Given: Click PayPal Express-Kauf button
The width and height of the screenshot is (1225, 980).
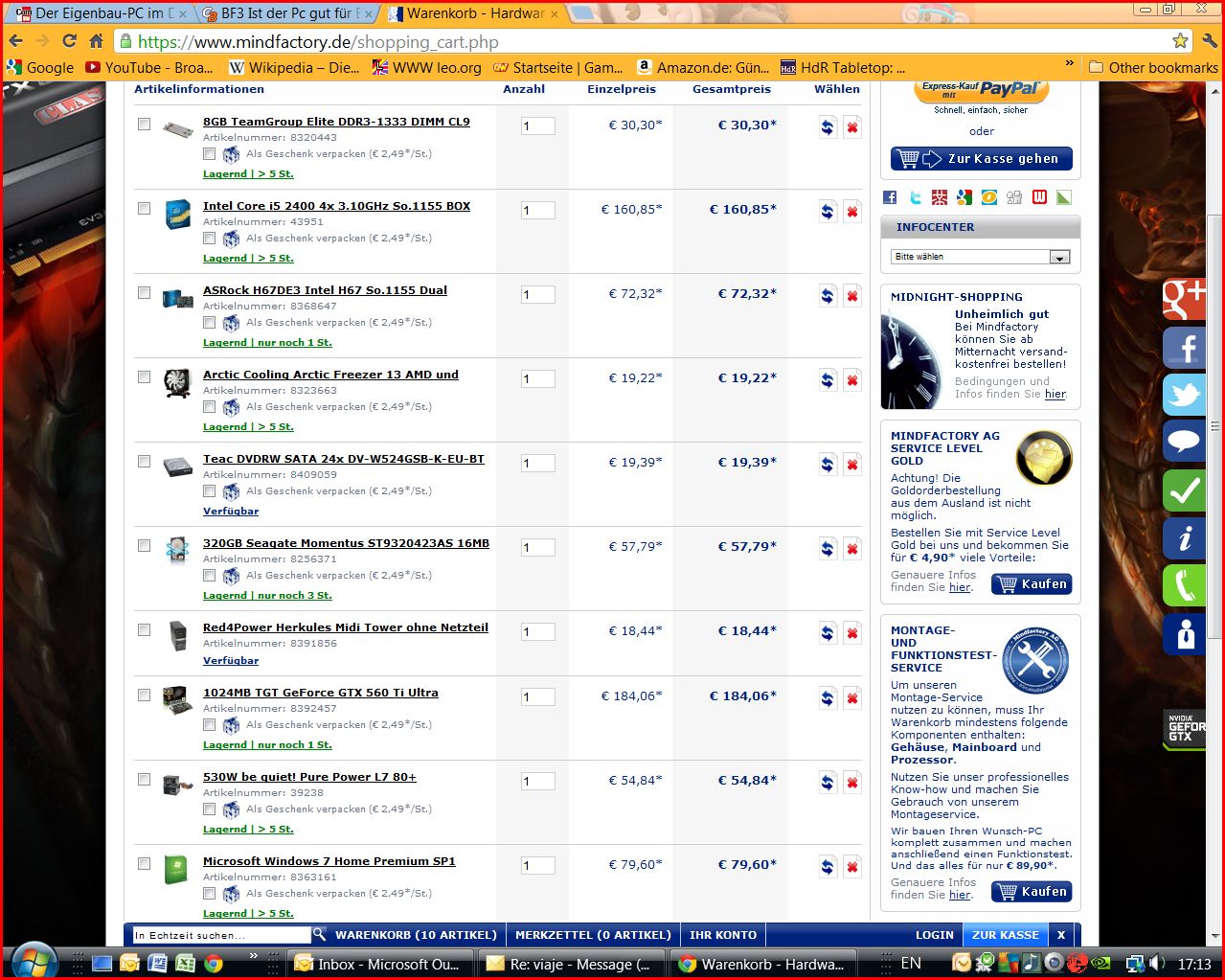Looking at the screenshot, I should (982, 92).
